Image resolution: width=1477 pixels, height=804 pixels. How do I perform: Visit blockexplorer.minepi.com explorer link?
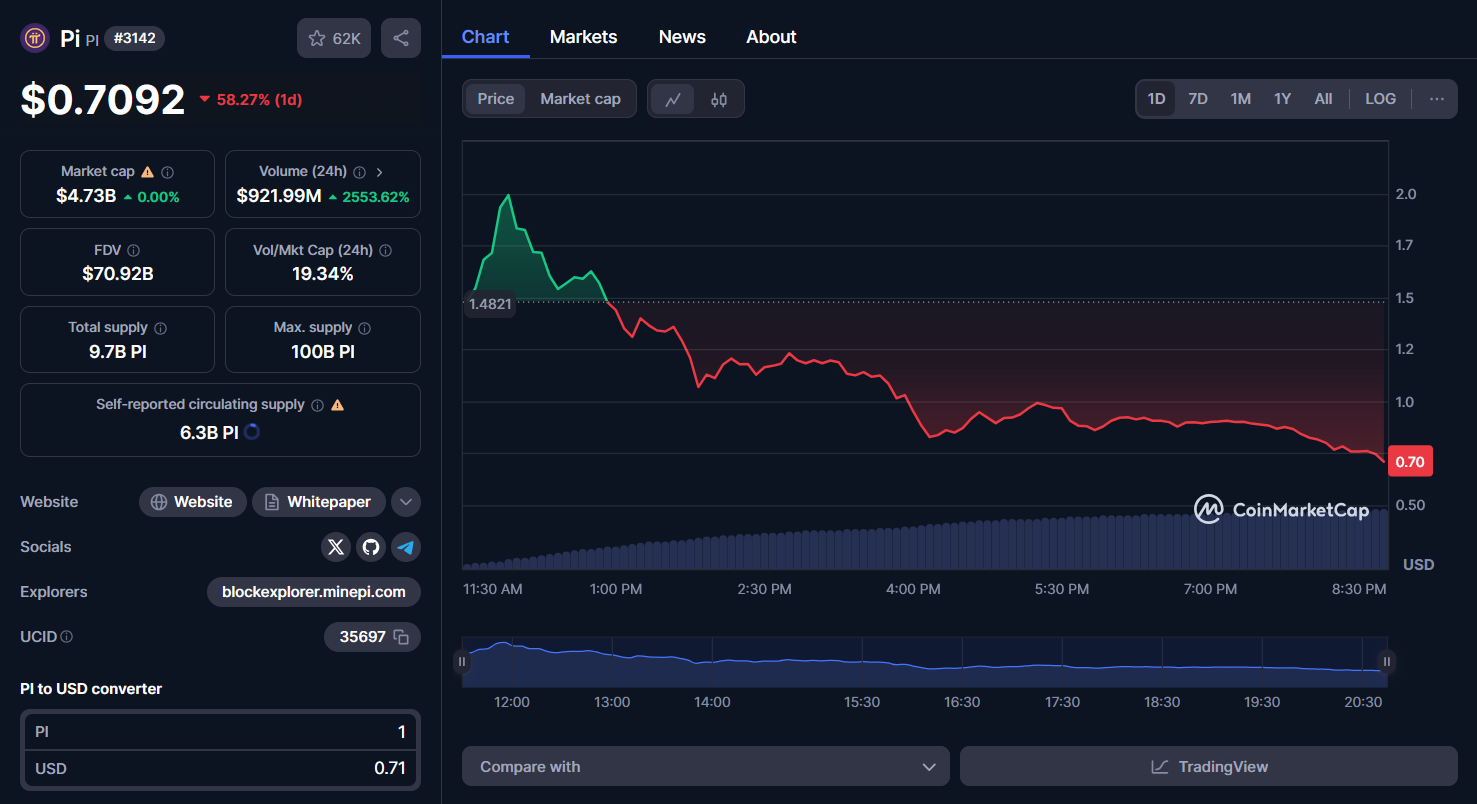pyautogui.click(x=313, y=592)
